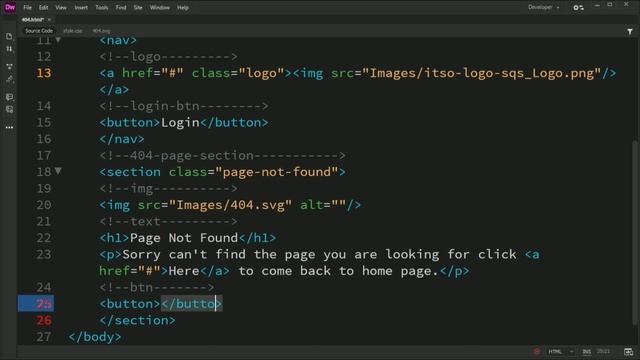Click line number 20 in gutter

coord(44,205)
